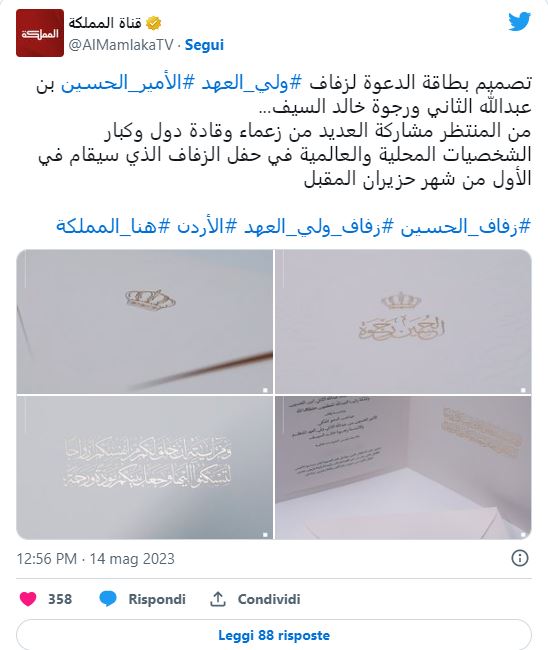Click the Rispondi reply button
This screenshot has height=650, width=548.
tap(157, 599)
